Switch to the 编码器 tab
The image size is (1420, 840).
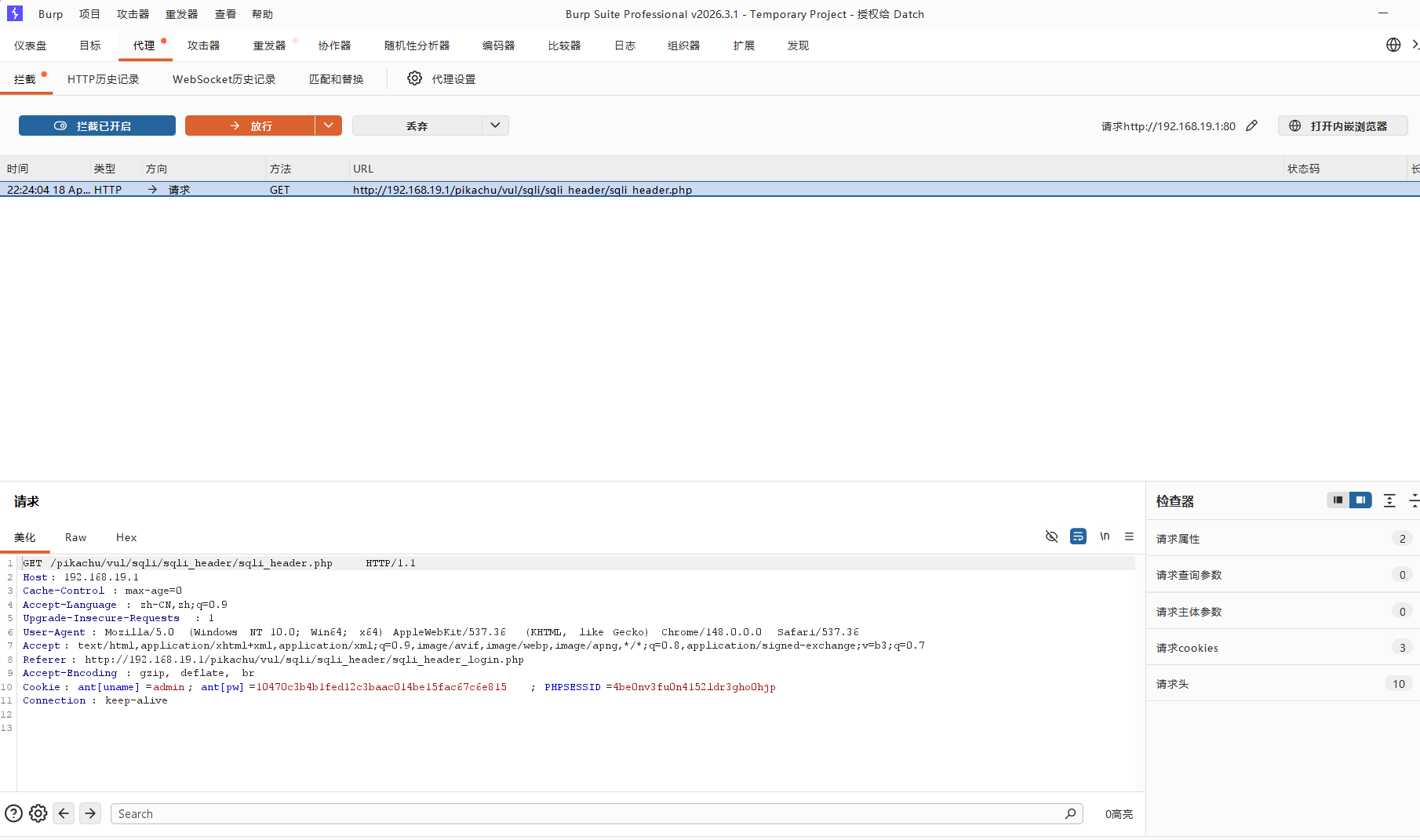(499, 45)
